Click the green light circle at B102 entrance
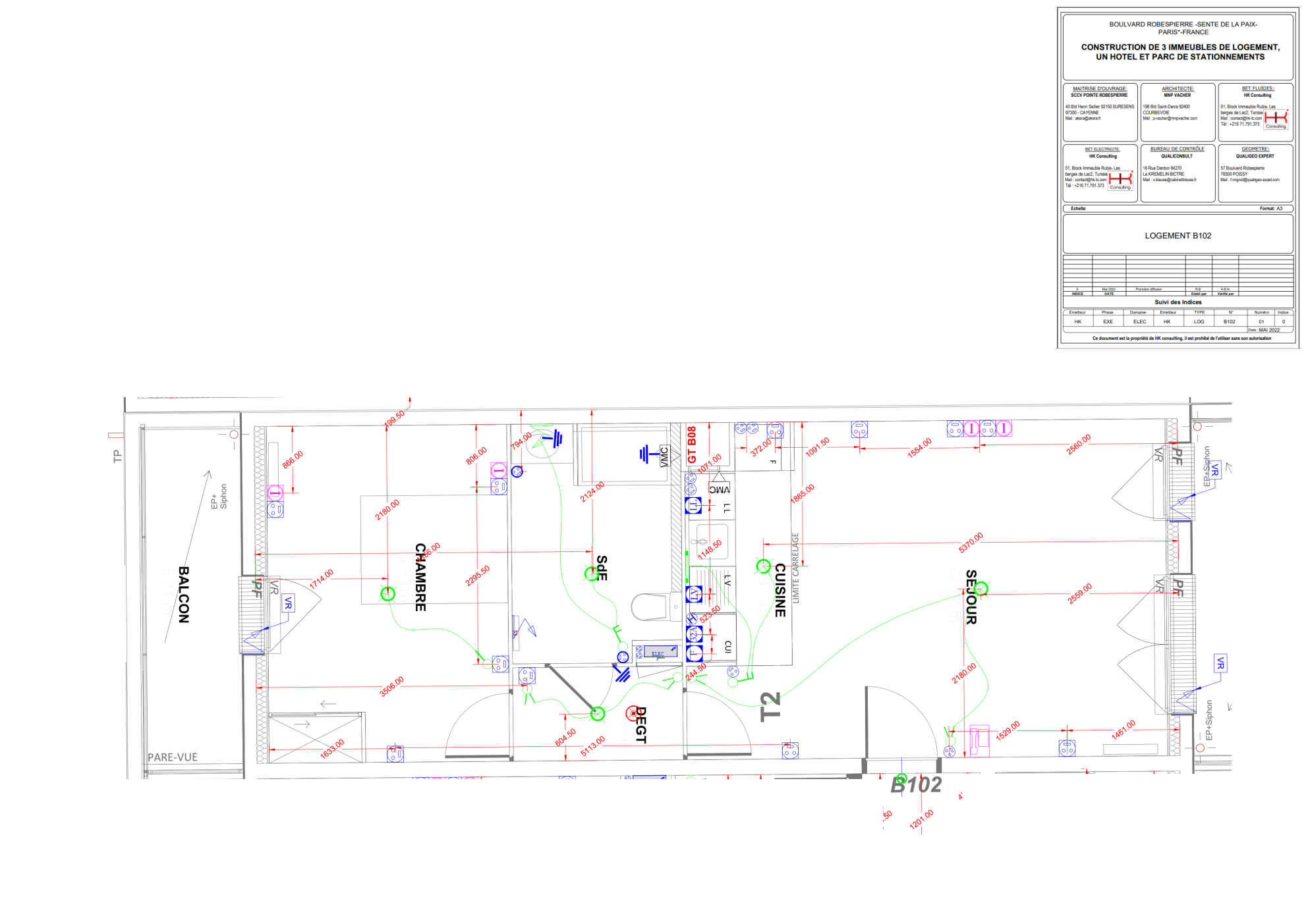 (x=901, y=778)
